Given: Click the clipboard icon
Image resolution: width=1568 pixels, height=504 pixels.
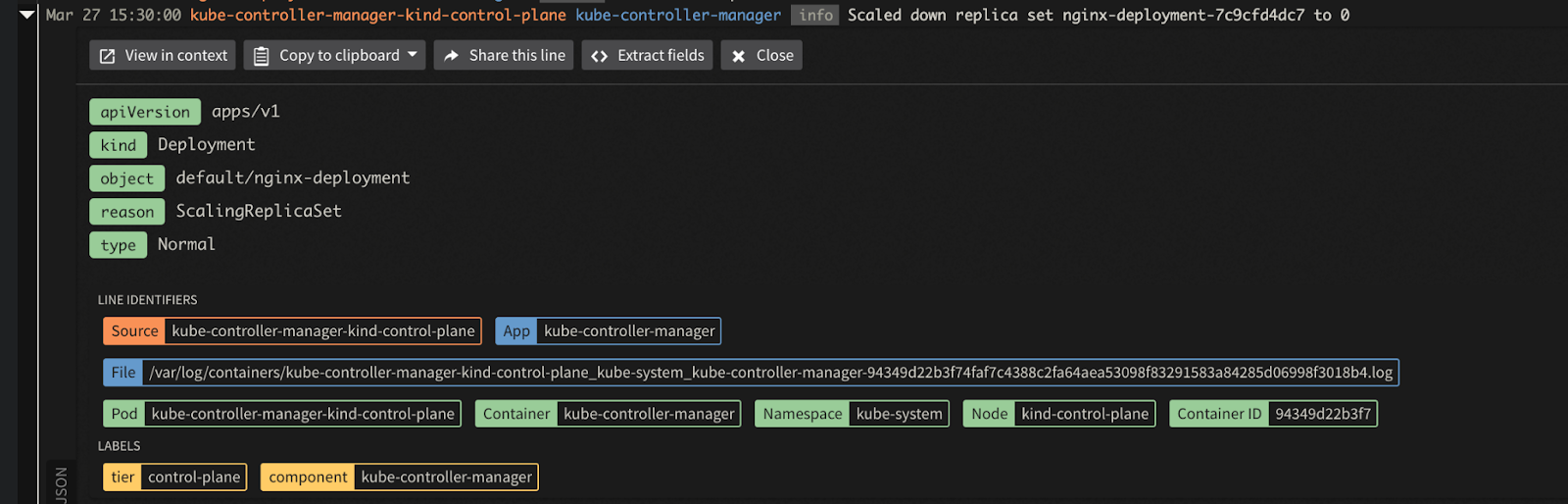Looking at the screenshot, I should tap(262, 56).
